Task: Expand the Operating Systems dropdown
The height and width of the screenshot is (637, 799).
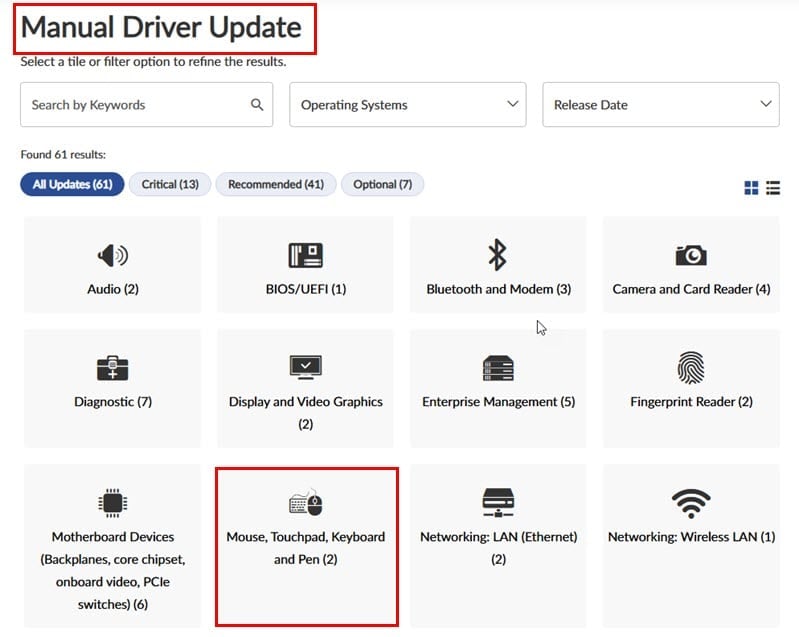Action: point(408,104)
